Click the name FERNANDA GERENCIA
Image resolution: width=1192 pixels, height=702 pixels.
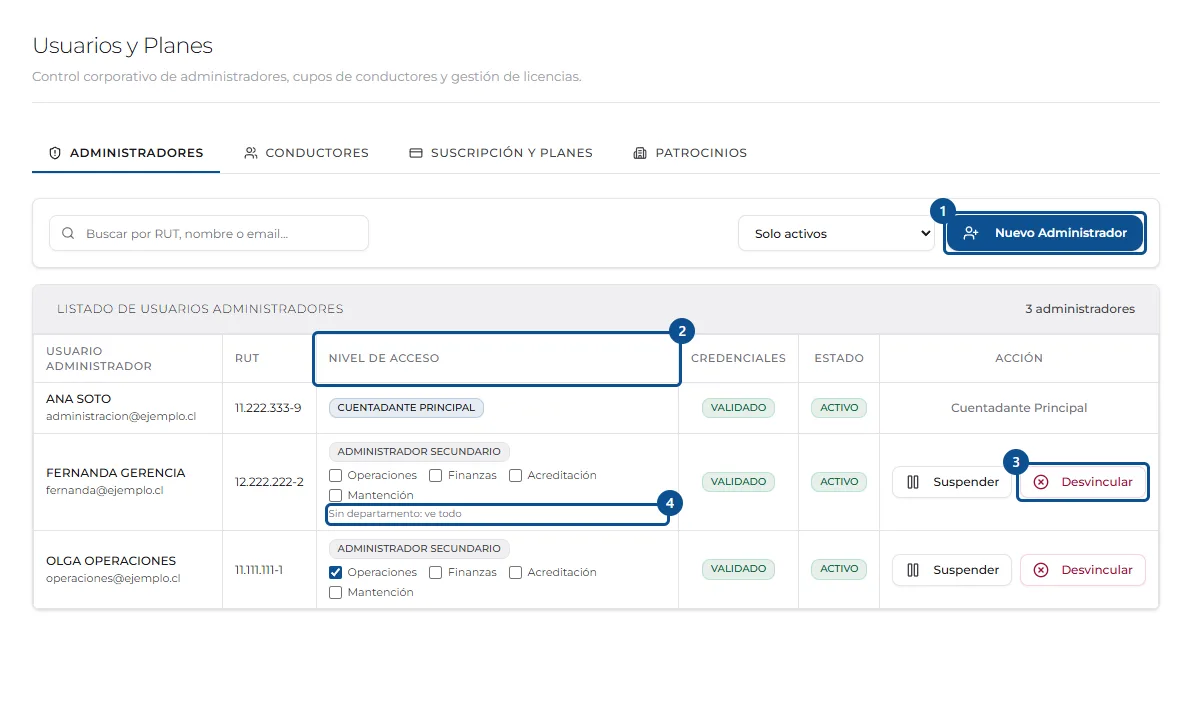(116, 473)
